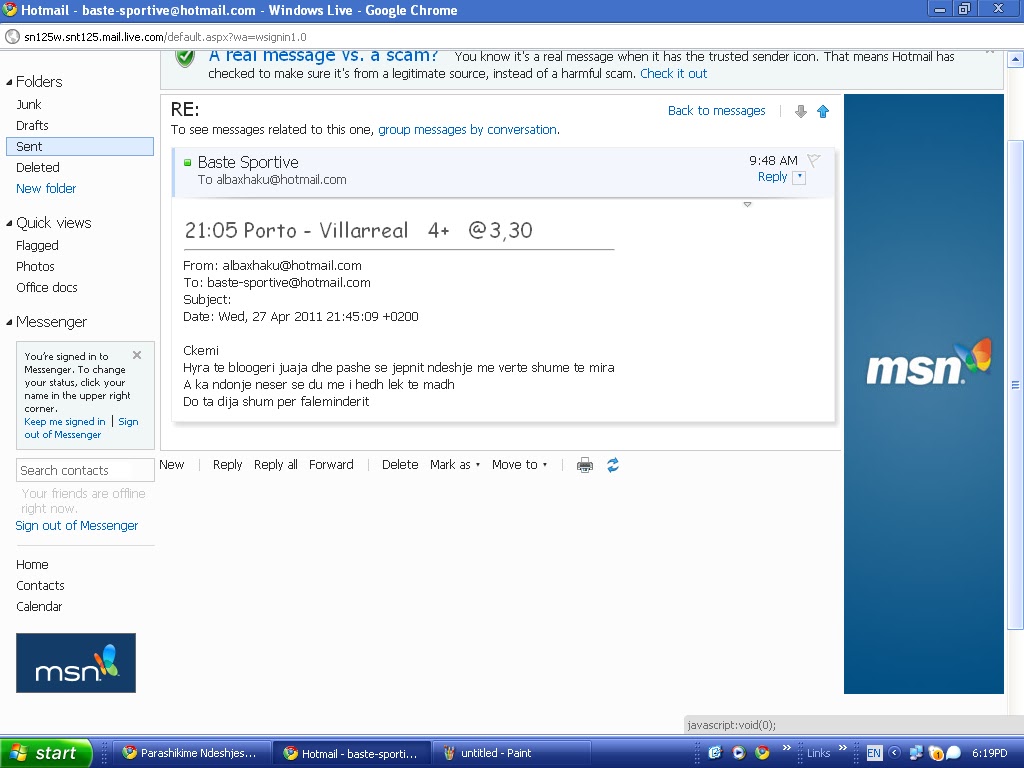This screenshot has height=768, width=1024.
Task: Click Sign out of Messenger below contacts
Action: coord(76,526)
